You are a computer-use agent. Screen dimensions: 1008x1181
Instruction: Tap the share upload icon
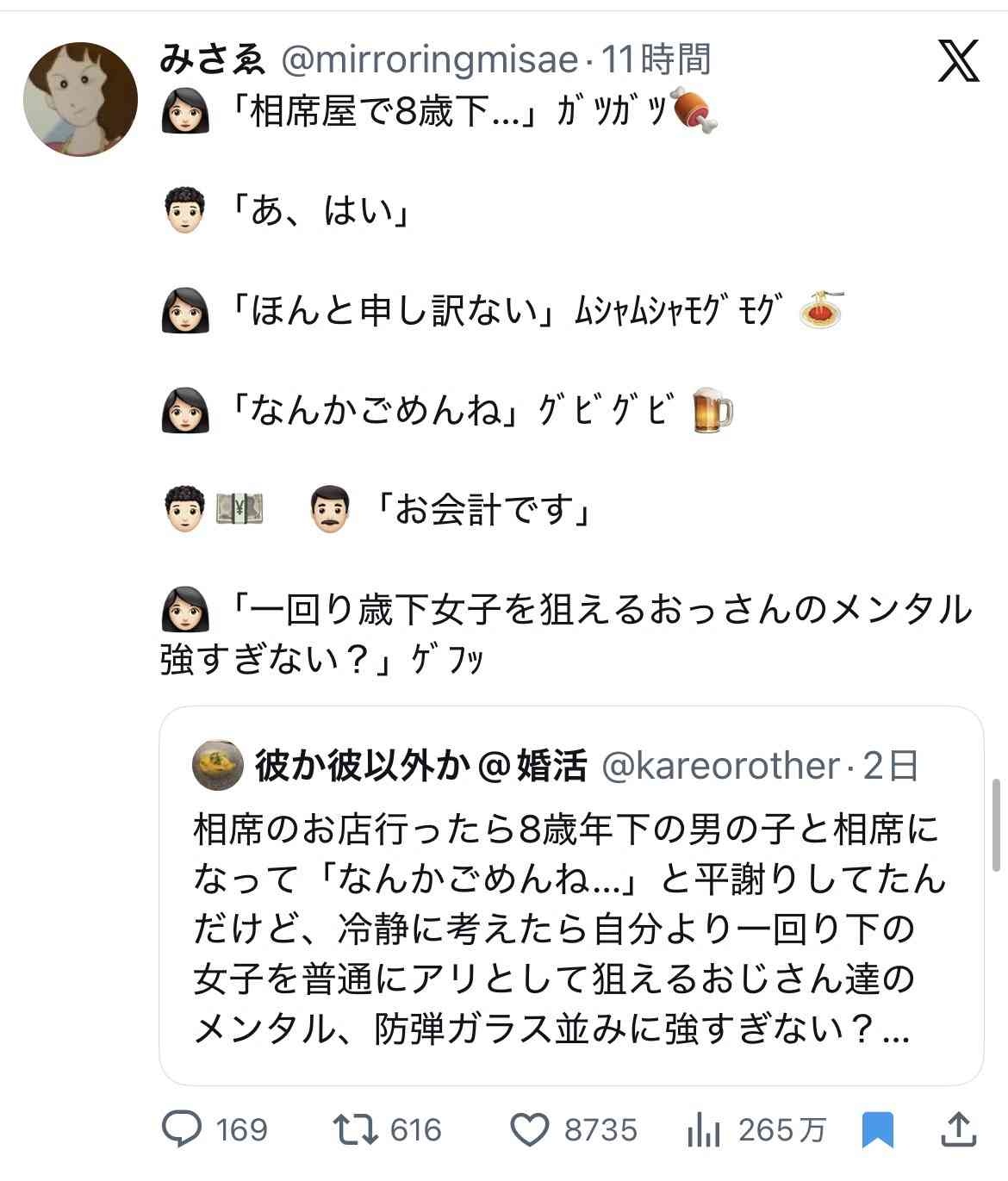point(961,1129)
